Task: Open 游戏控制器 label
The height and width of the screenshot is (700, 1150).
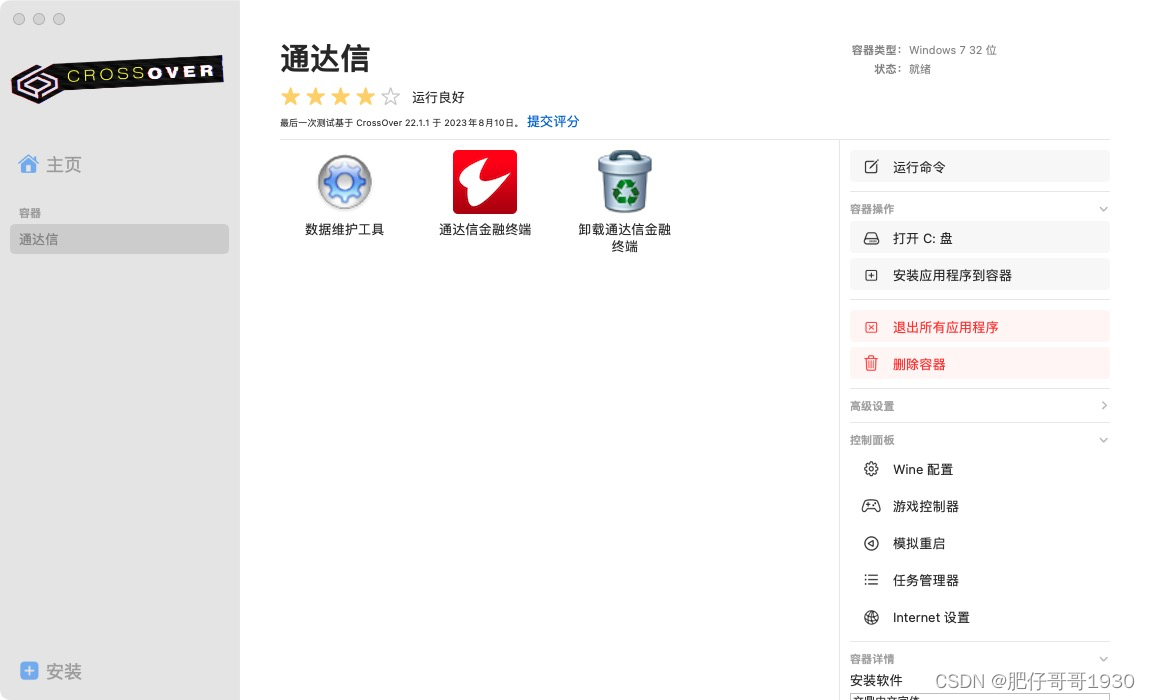Action: (926, 506)
